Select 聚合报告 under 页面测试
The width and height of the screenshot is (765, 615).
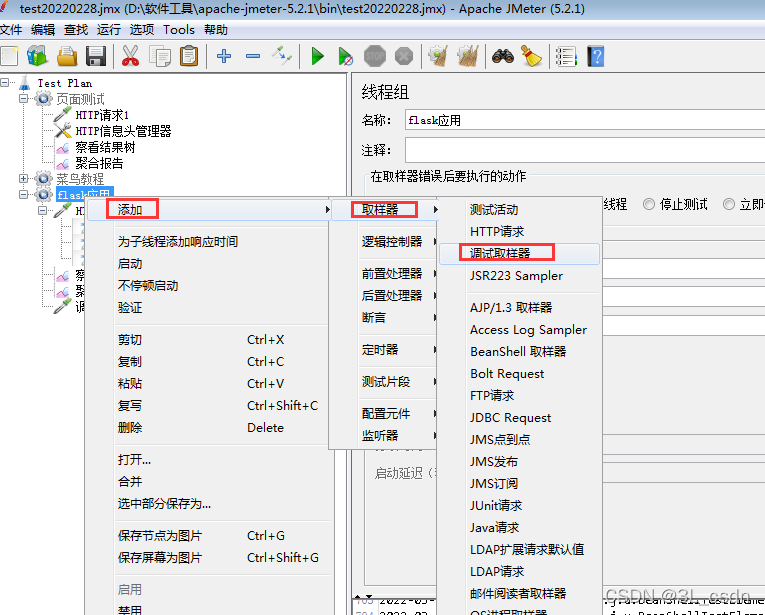[x=99, y=163]
